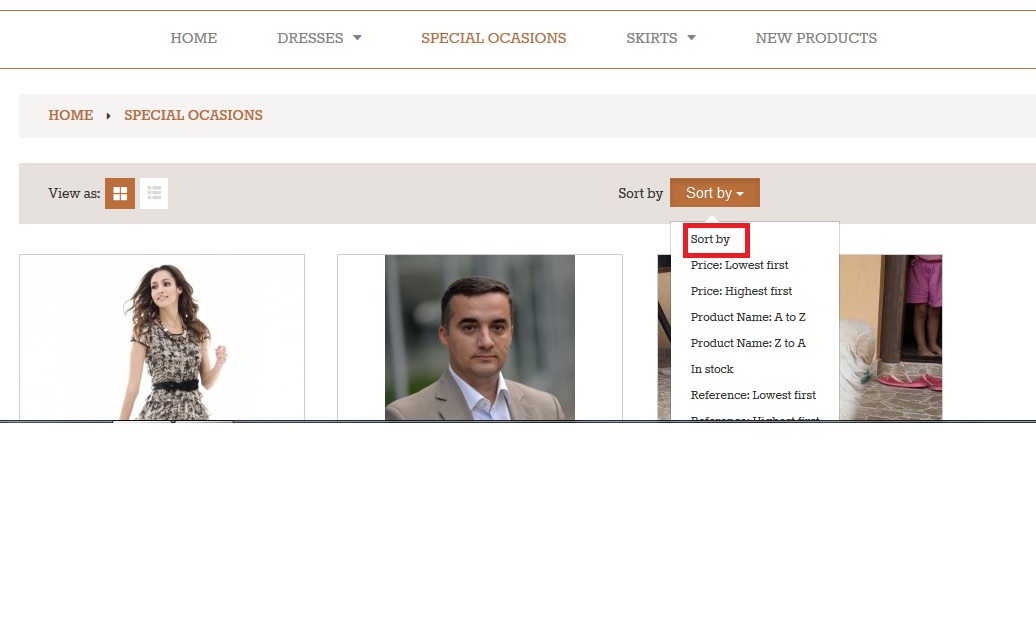The image size is (1036, 640).
Task: Sort by Product Name: Z to A
Action: 748,343
